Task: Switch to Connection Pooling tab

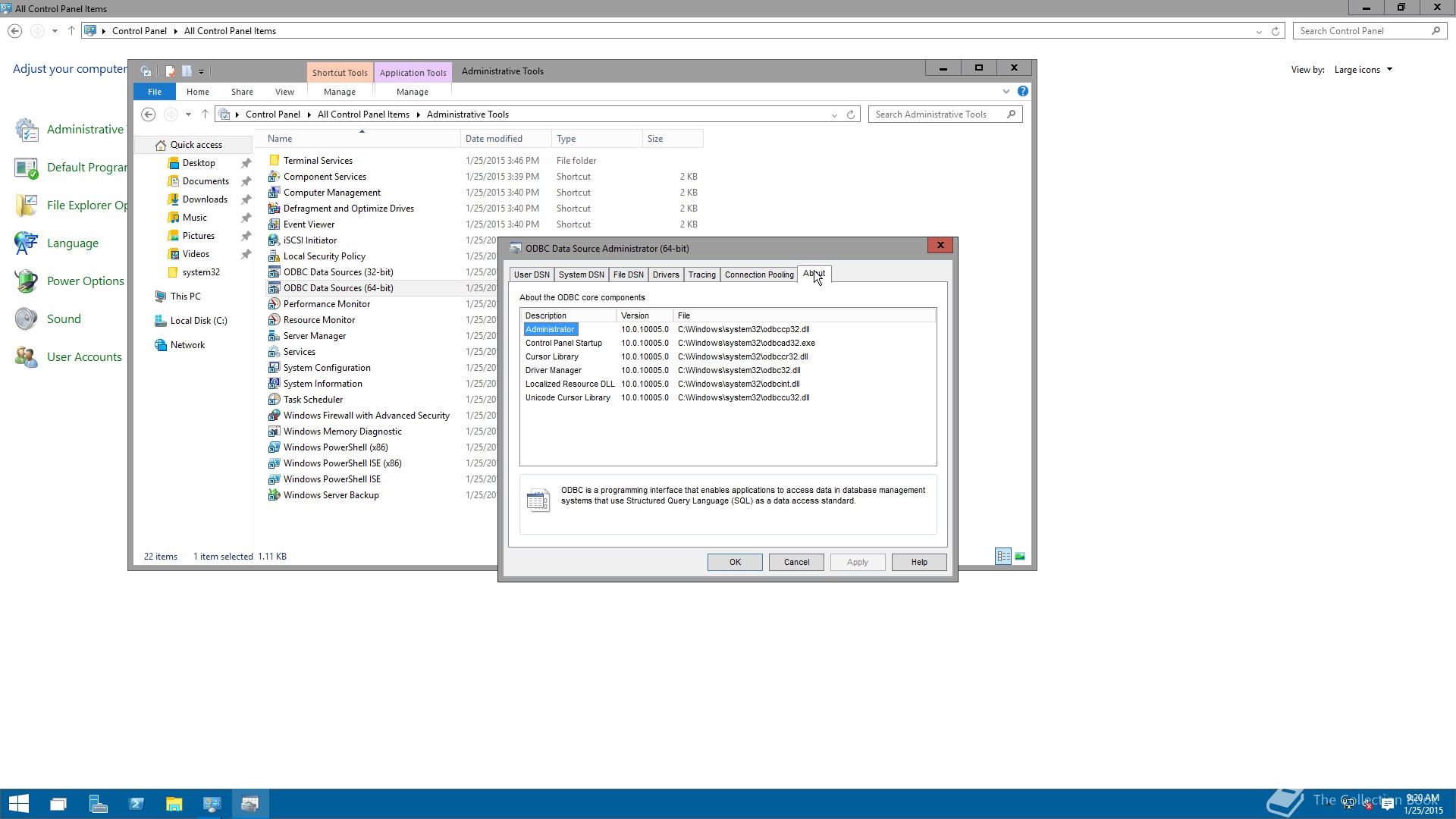Action: pos(759,275)
